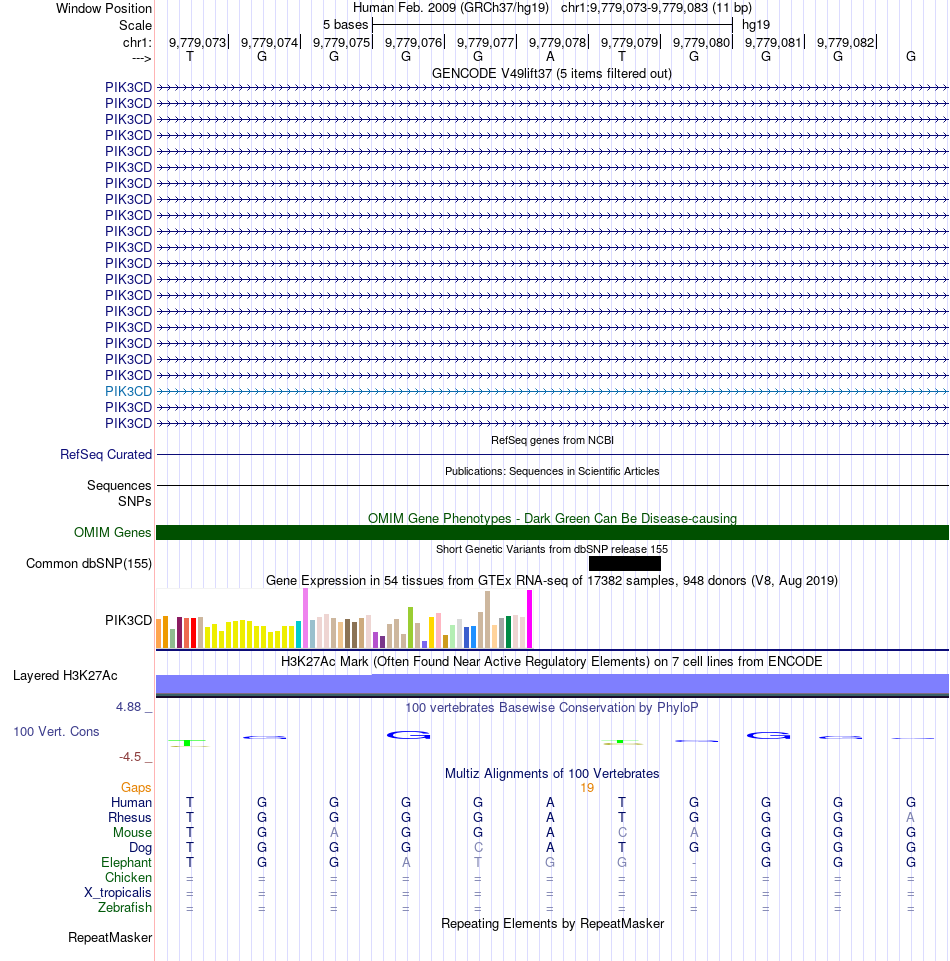Click the Elephant species label
Screen dimensions: 950x961
pyautogui.click(x=126, y=862)
